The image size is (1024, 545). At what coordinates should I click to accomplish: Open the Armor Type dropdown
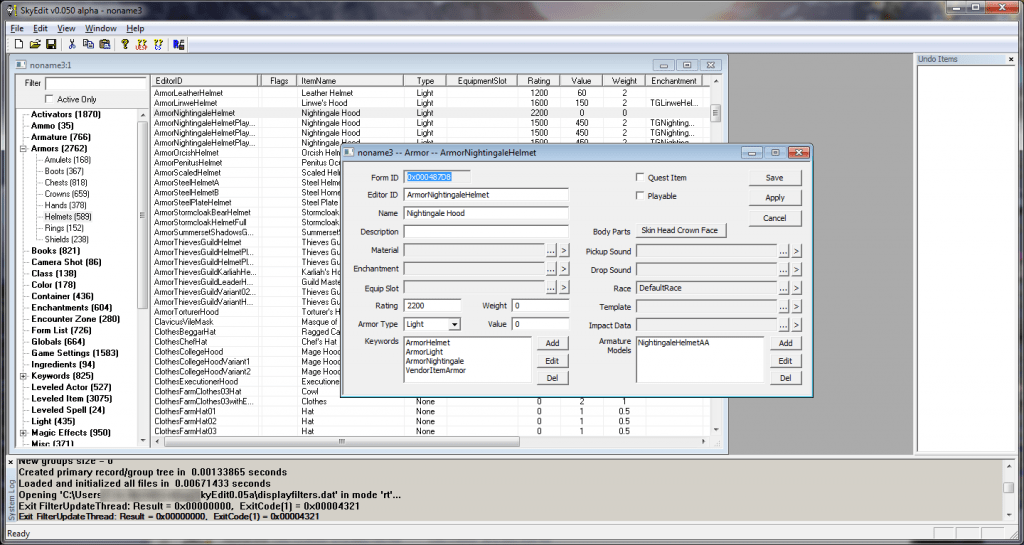point(455,324)
